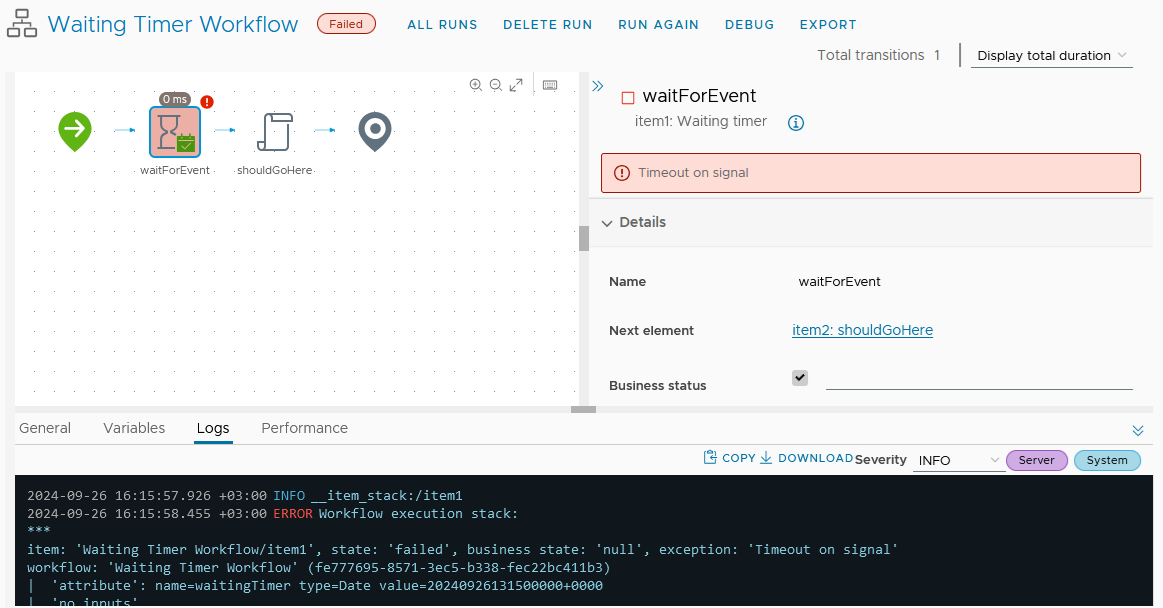Image resolution: width=1163 pixels, height=608 pixels.
Task: Click the DOWNLOAD logs button
Action: click(806, 458)
